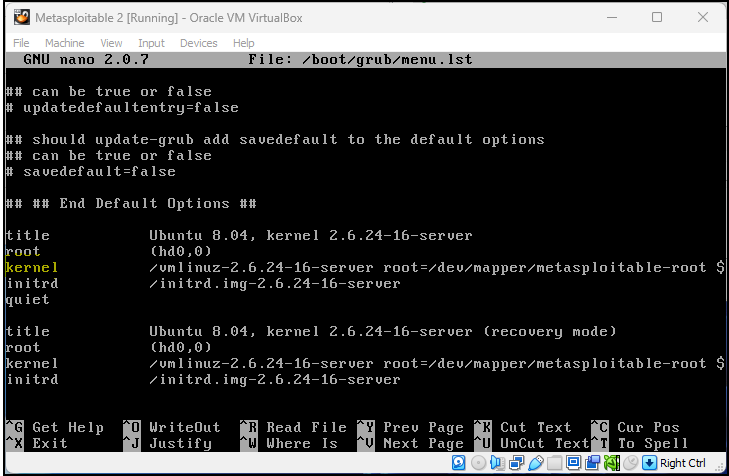Click the '^O WriteOut' nano shortcut
This screenshot has width=729, height=476.
[172, 427]
